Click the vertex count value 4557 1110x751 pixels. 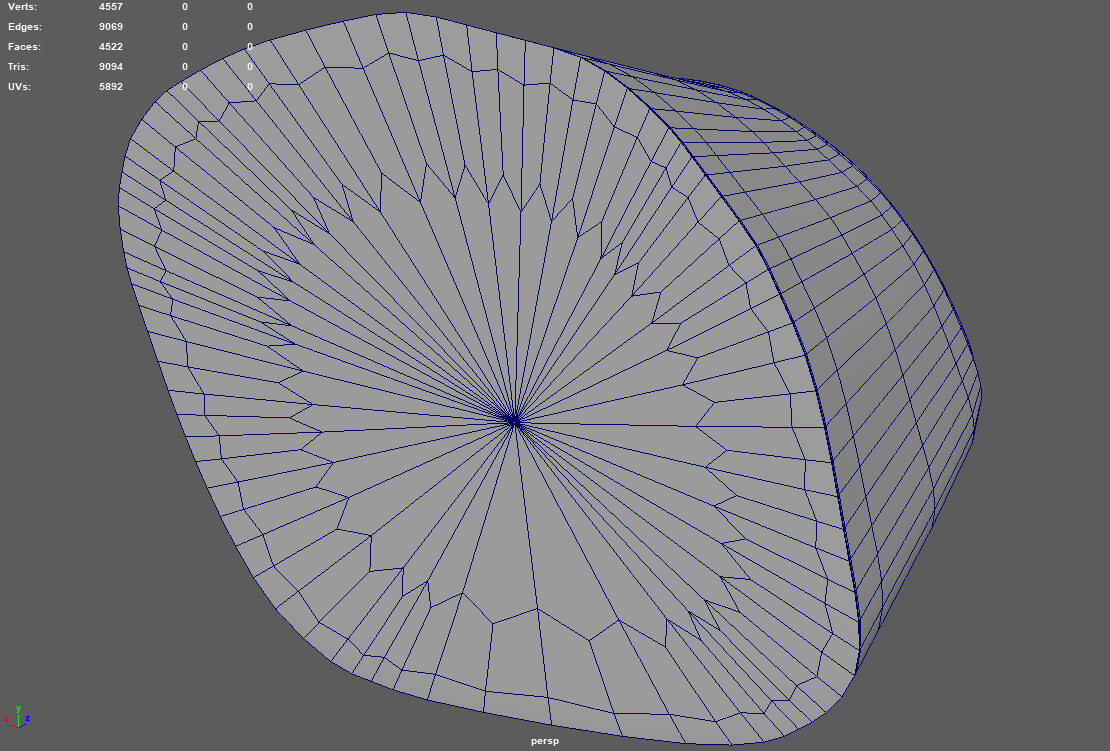click(110, 7)
